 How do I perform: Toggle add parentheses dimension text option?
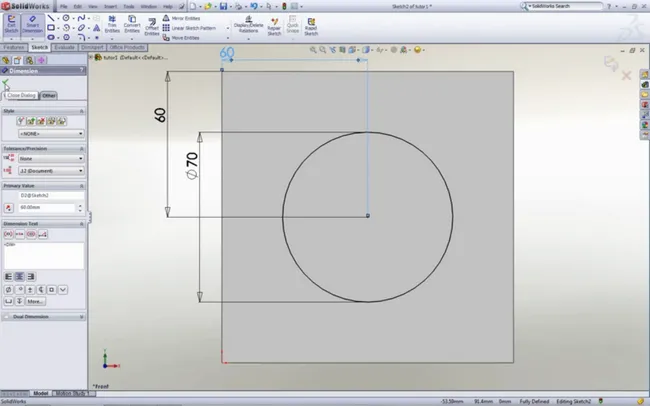[8, 234]
